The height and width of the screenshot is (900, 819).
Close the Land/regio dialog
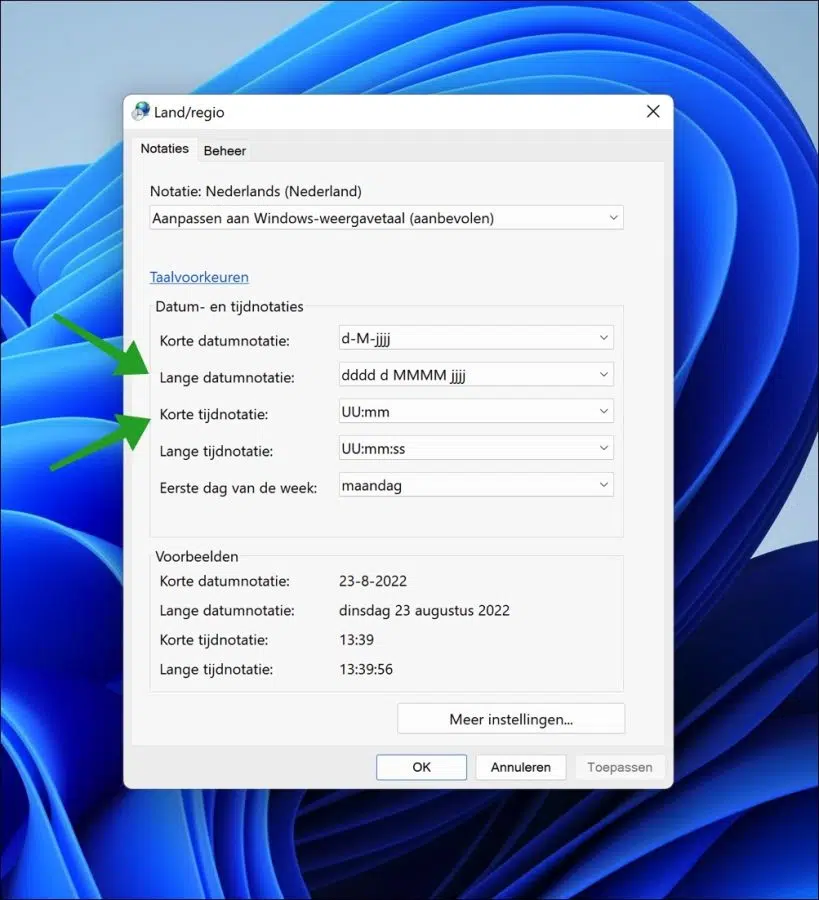click(653, 111)
